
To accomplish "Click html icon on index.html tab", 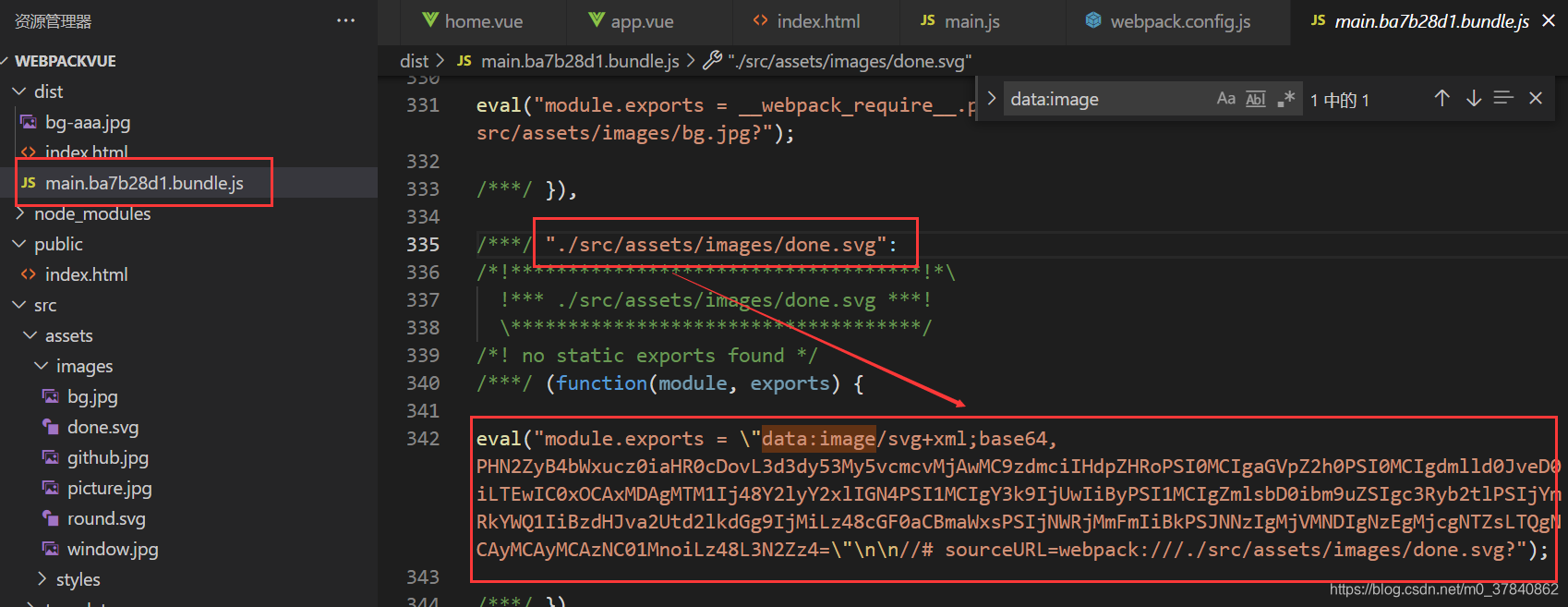I will coord(760,20).
